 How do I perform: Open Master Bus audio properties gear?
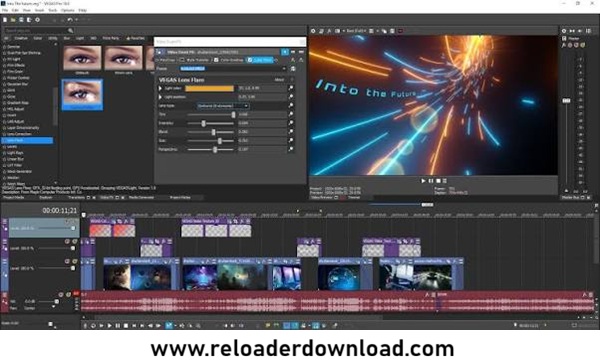pyautogui.click(x=564, y=31)
